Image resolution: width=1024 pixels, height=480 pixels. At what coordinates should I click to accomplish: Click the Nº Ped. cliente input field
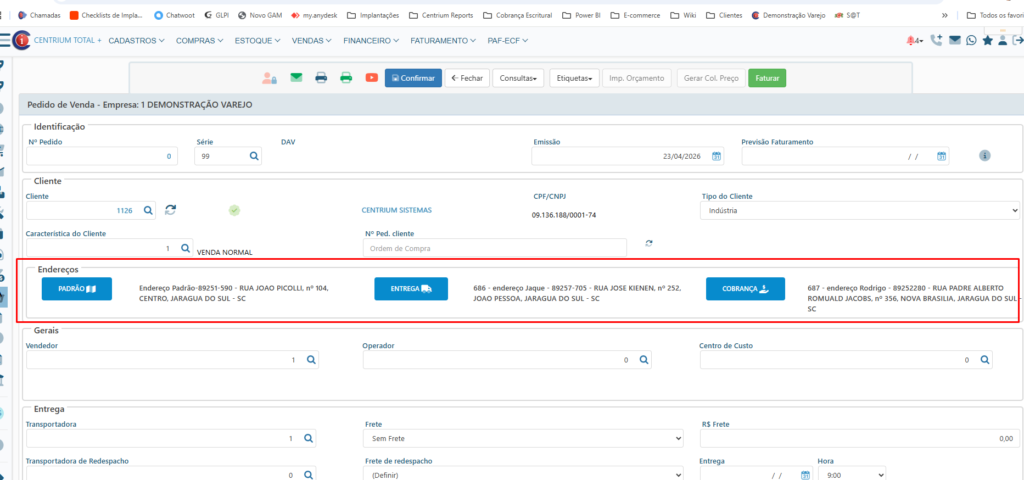pos(495,248)
